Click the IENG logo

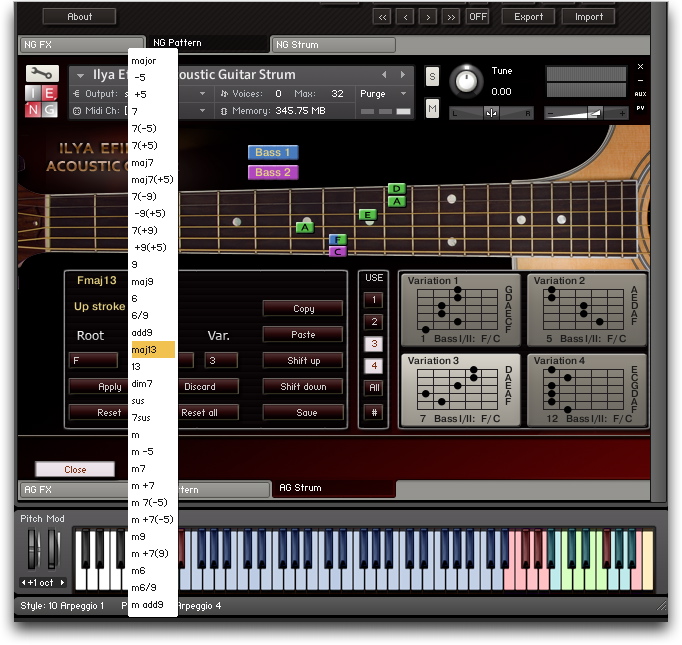pyautogui.click(x=41, y=101)
